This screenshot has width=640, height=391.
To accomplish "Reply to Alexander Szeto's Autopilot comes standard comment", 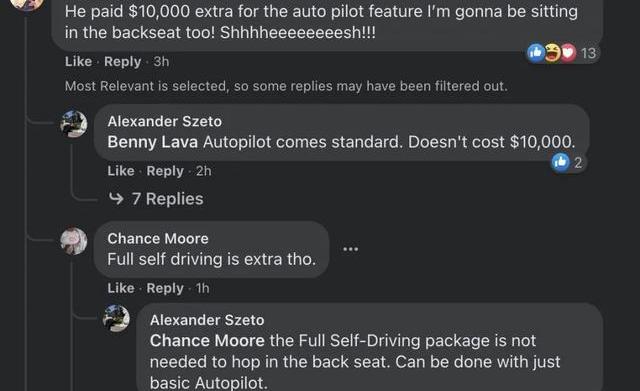I will point(165,171).
